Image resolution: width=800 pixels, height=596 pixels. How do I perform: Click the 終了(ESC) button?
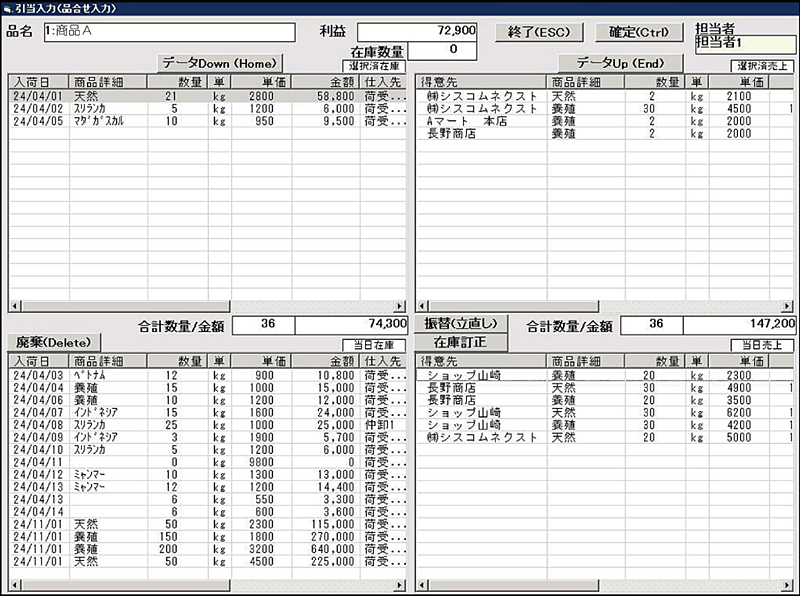click(539, 32)
